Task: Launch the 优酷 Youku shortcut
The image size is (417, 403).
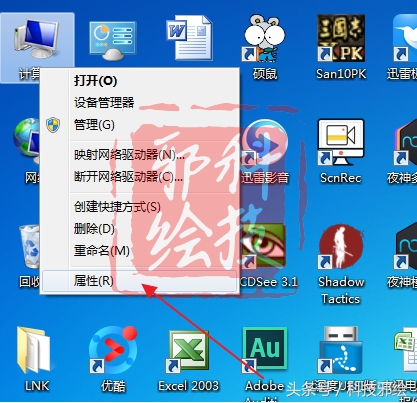Action: 113,350
